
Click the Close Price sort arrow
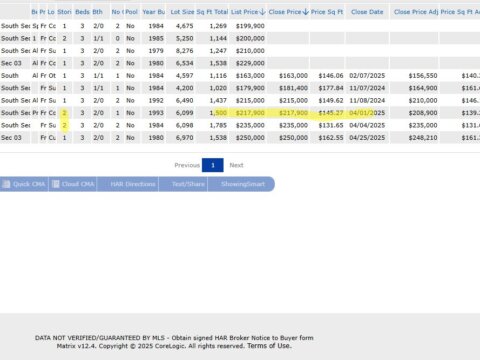305,12
